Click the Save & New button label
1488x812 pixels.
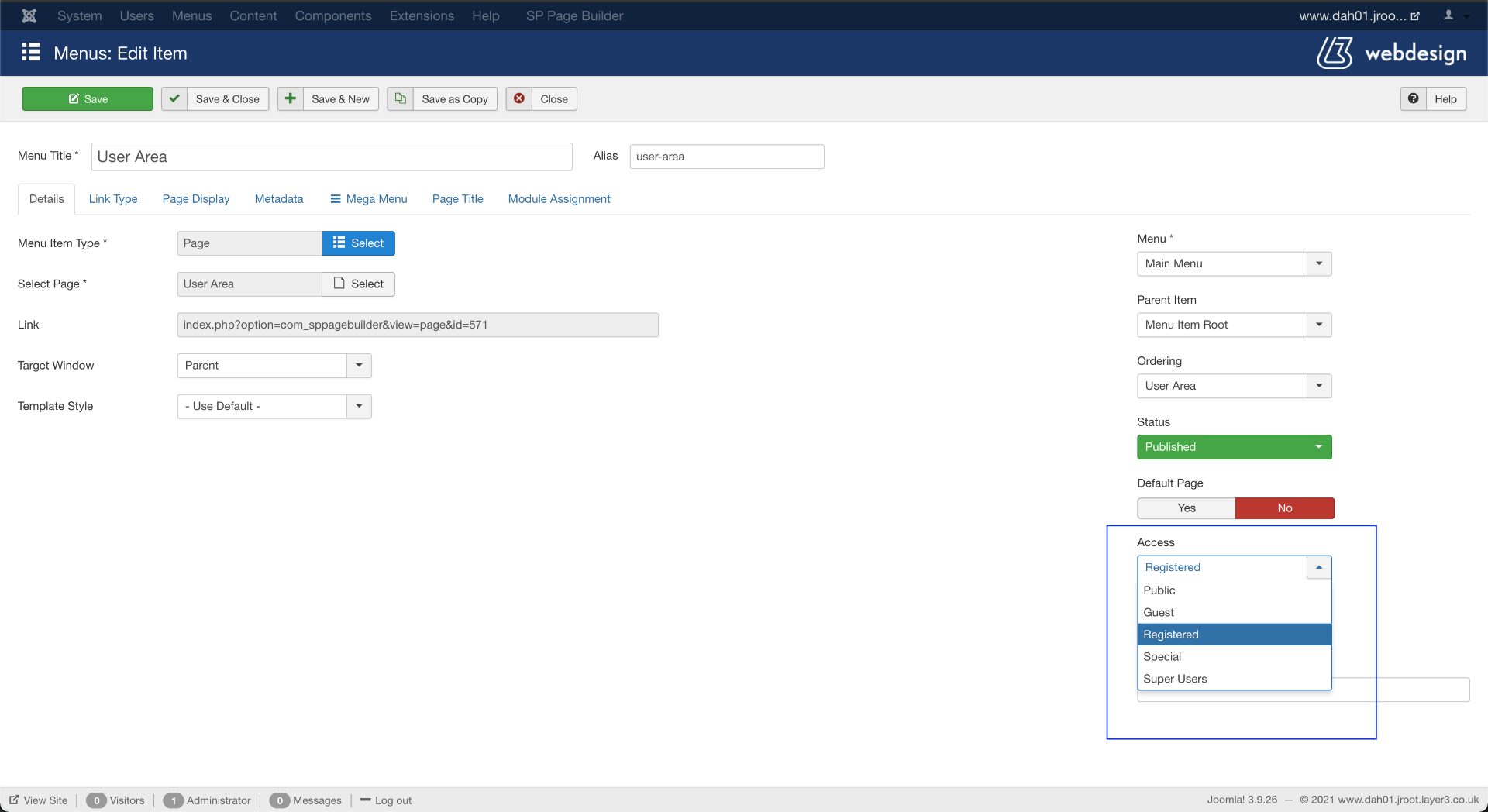click(341, 98)
